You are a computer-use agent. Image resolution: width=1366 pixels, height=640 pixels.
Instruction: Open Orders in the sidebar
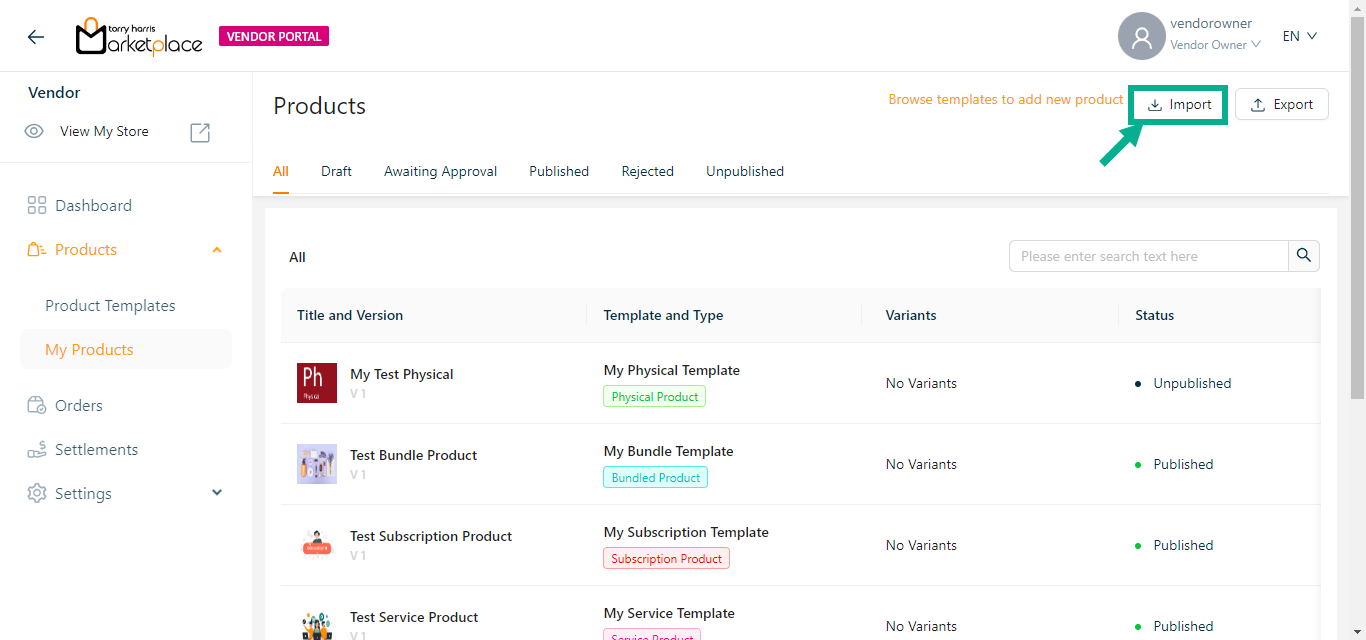[x=78, y=406]
